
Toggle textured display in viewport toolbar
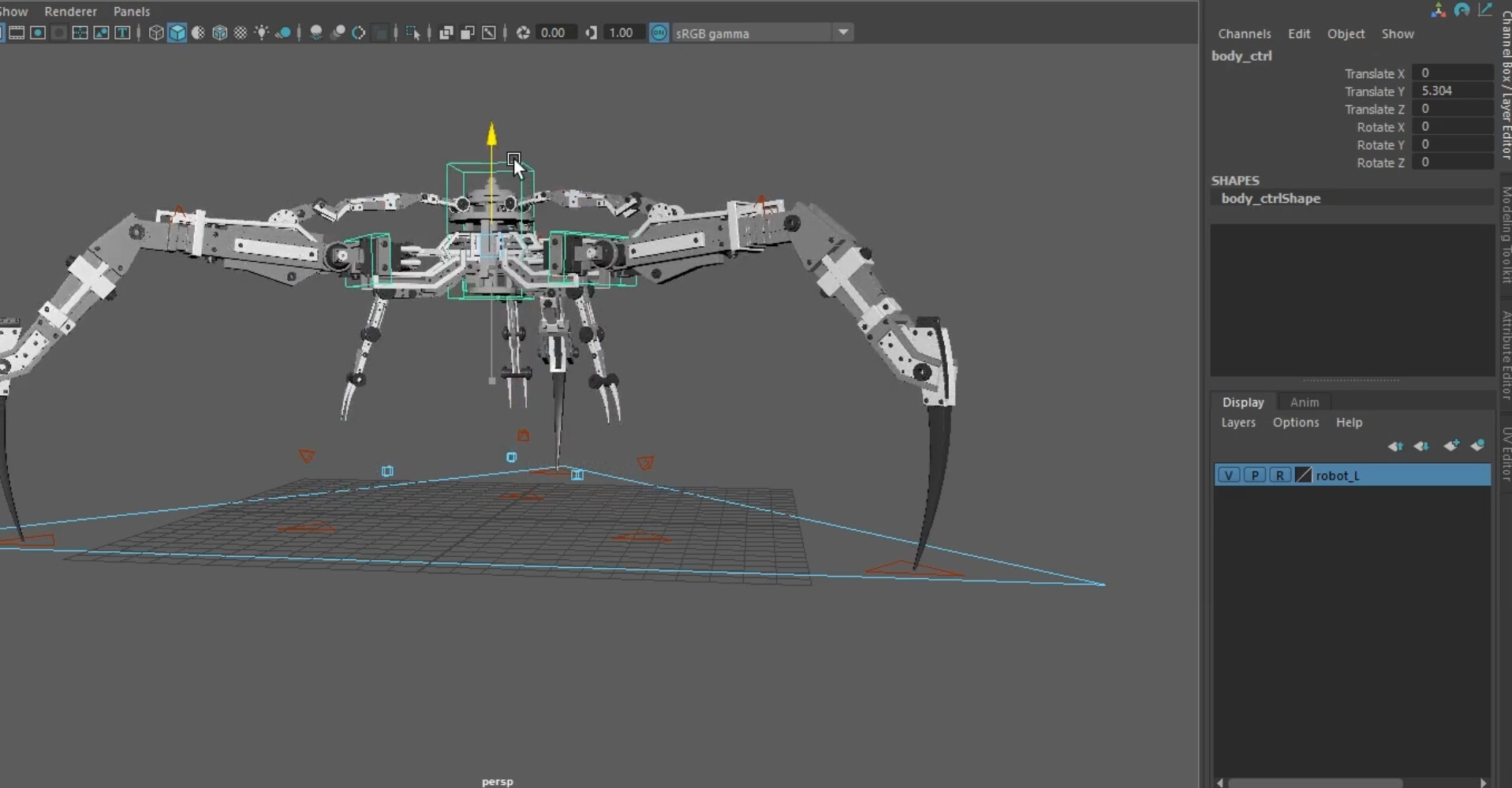pyautogui.click(x=220, y=32)
